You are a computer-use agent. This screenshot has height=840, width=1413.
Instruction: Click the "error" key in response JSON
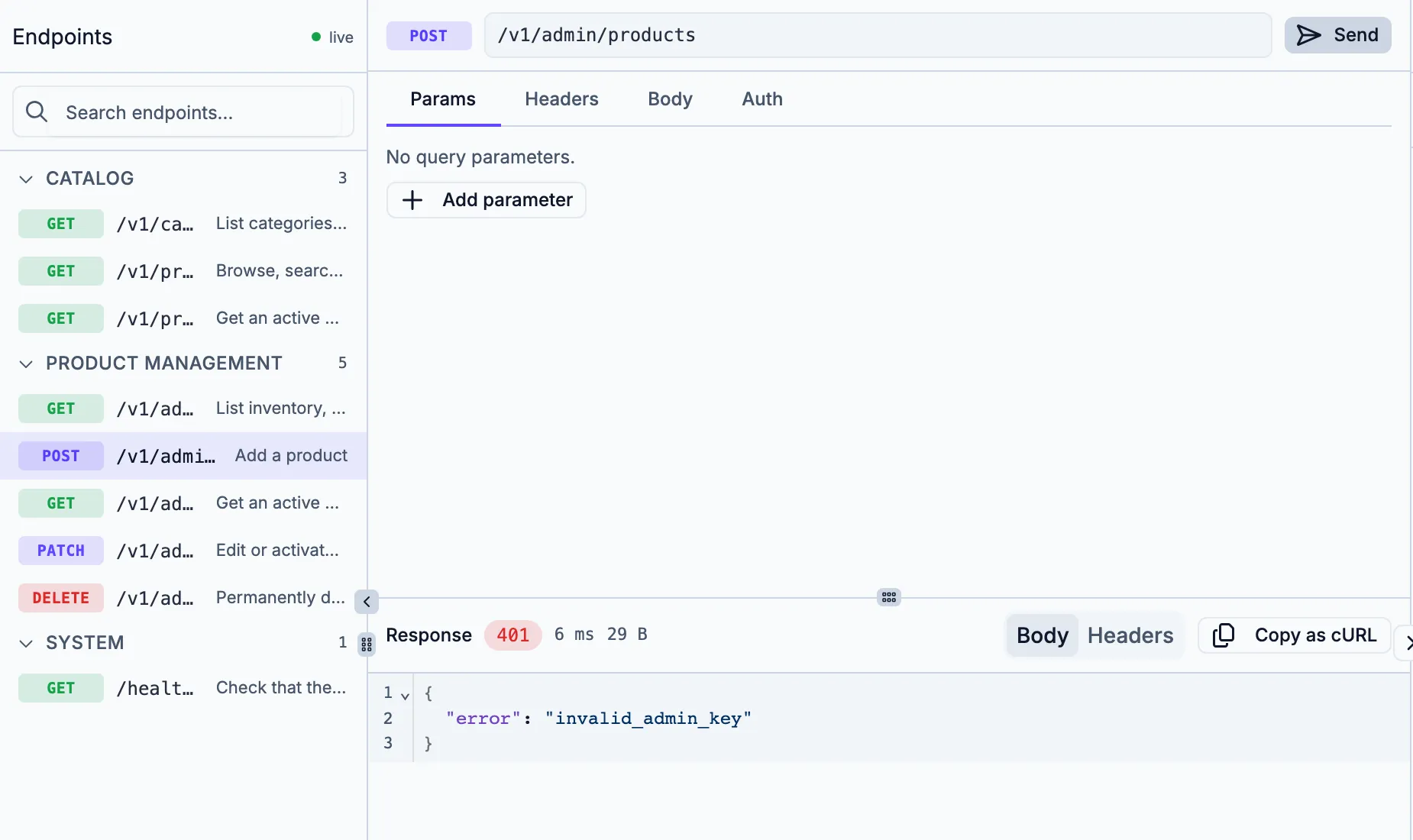483,719
